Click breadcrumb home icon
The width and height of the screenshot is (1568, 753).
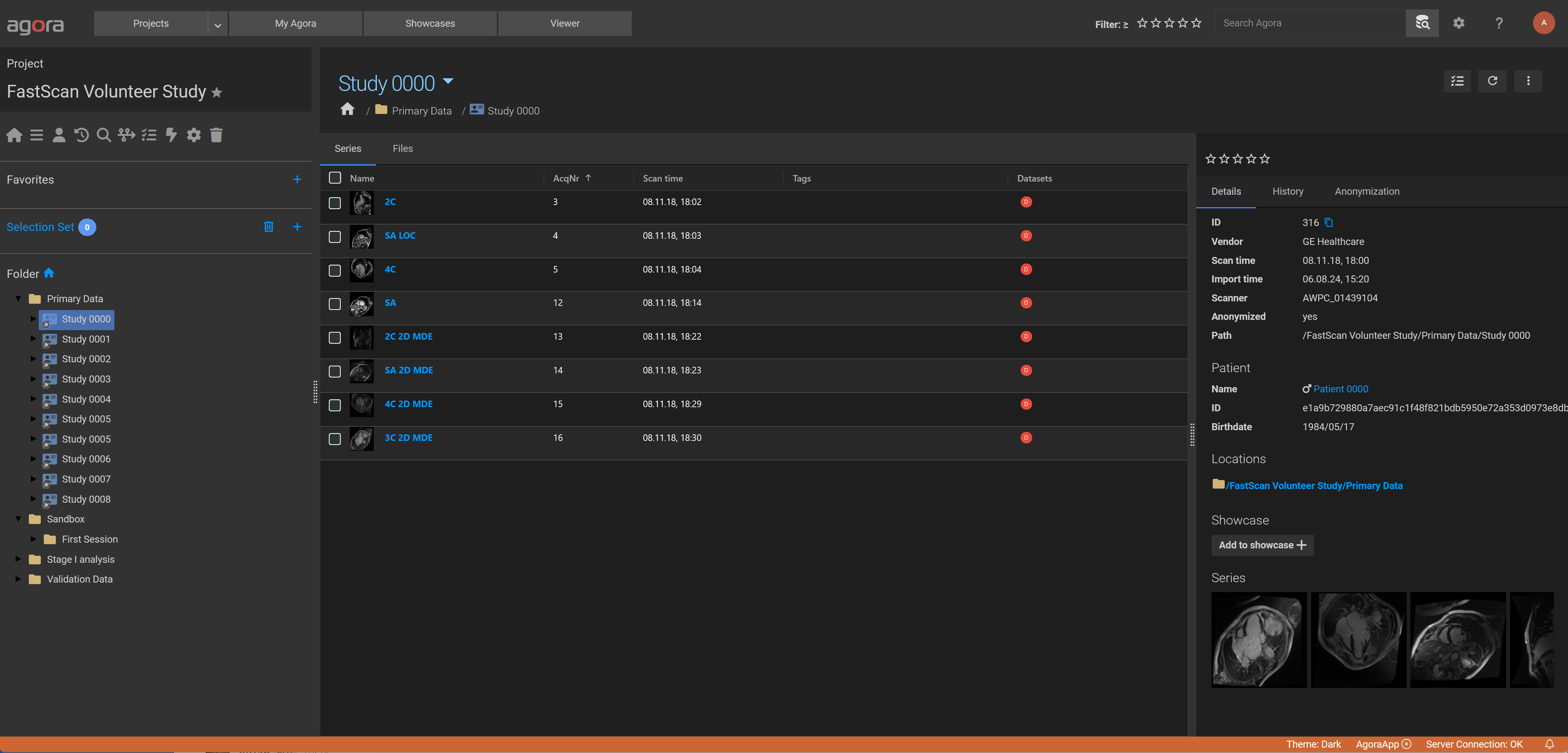[348, 110]
